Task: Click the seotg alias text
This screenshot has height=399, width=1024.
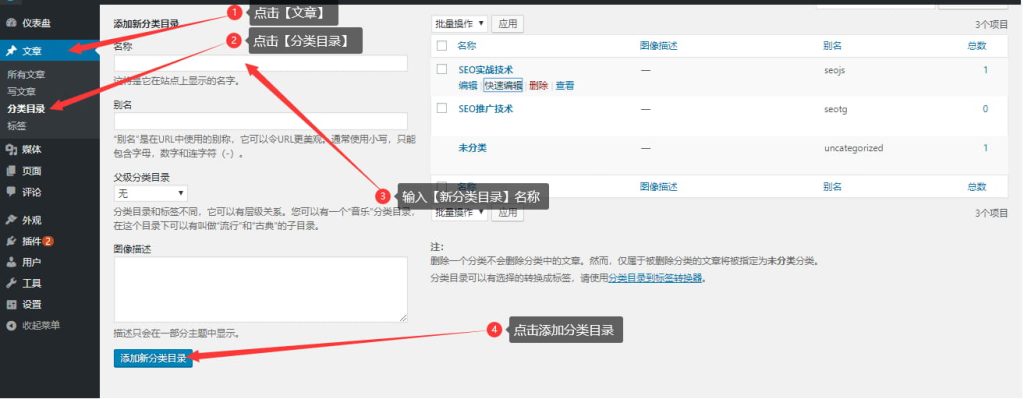Action: (836, 109)
